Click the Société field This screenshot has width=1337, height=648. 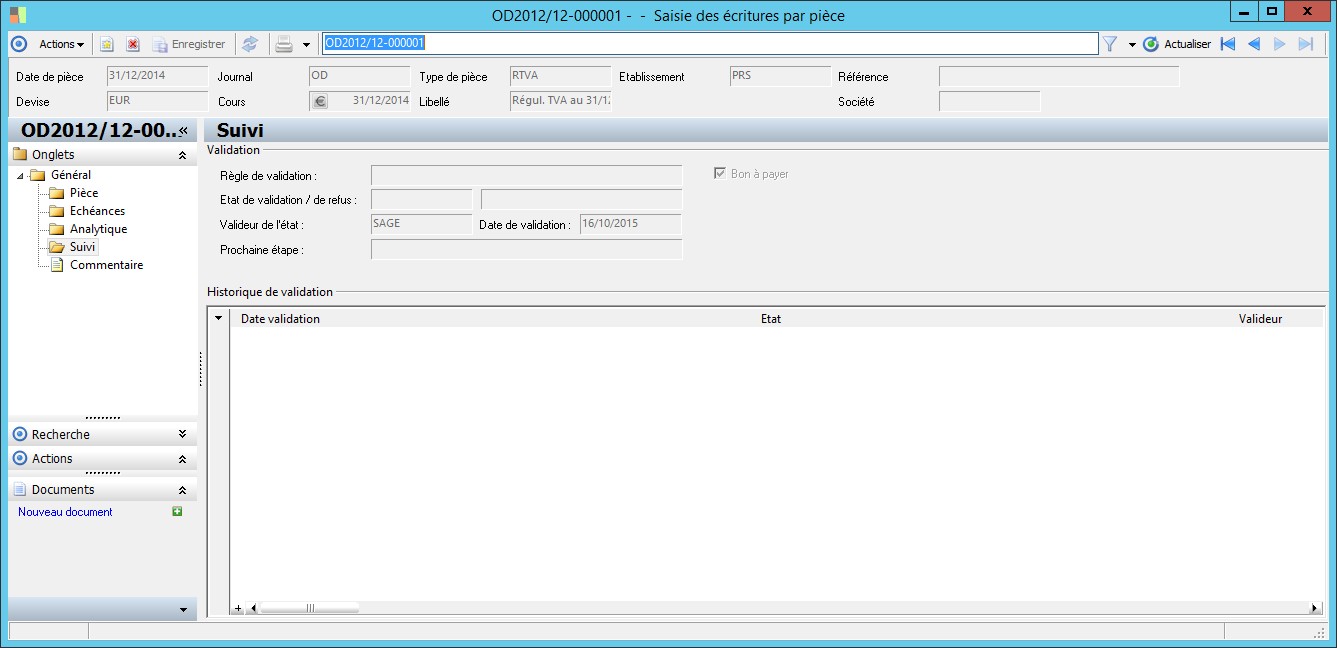tap(989, 101)
